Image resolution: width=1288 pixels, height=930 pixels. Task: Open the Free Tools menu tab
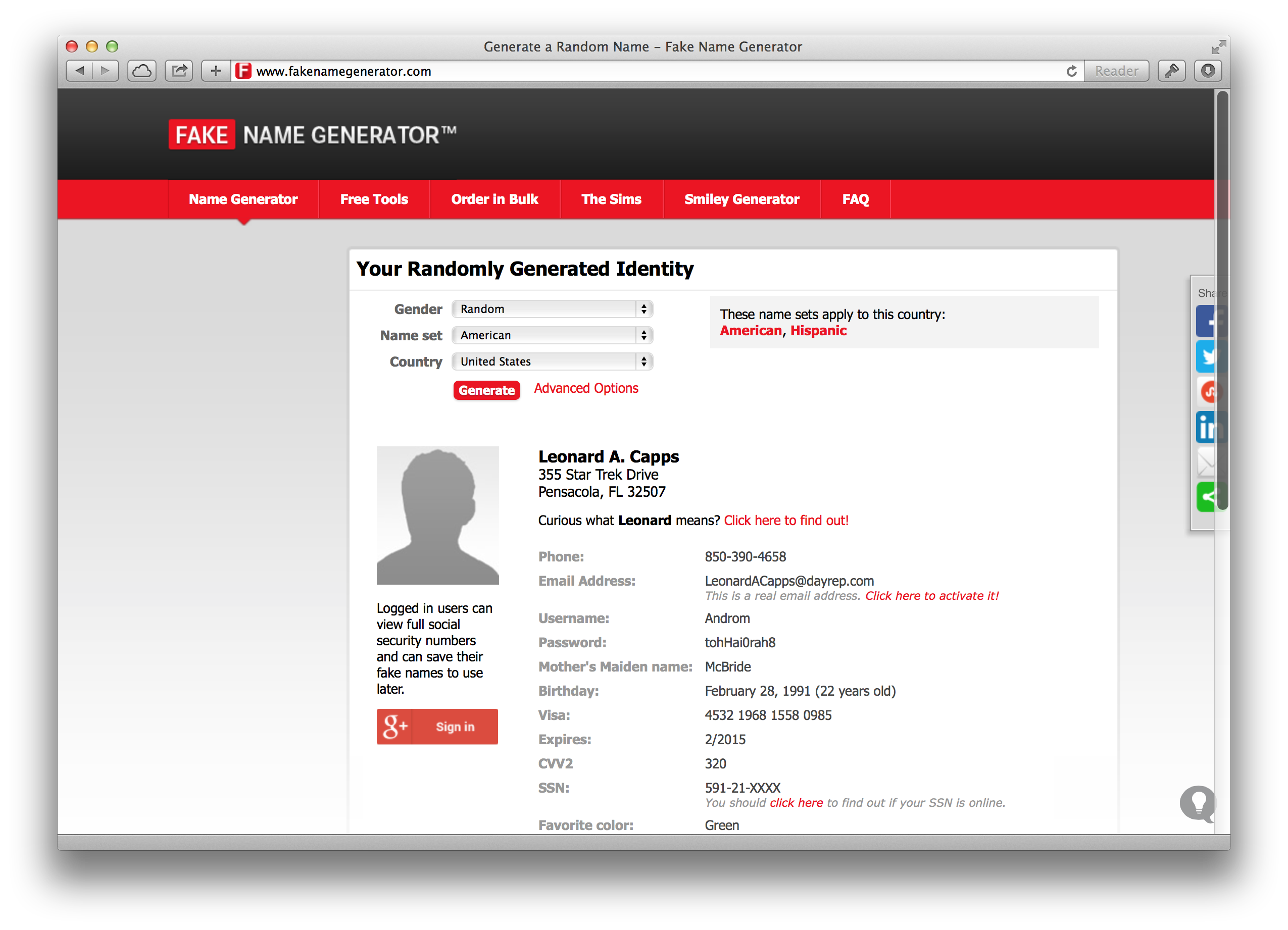[374, 199]
